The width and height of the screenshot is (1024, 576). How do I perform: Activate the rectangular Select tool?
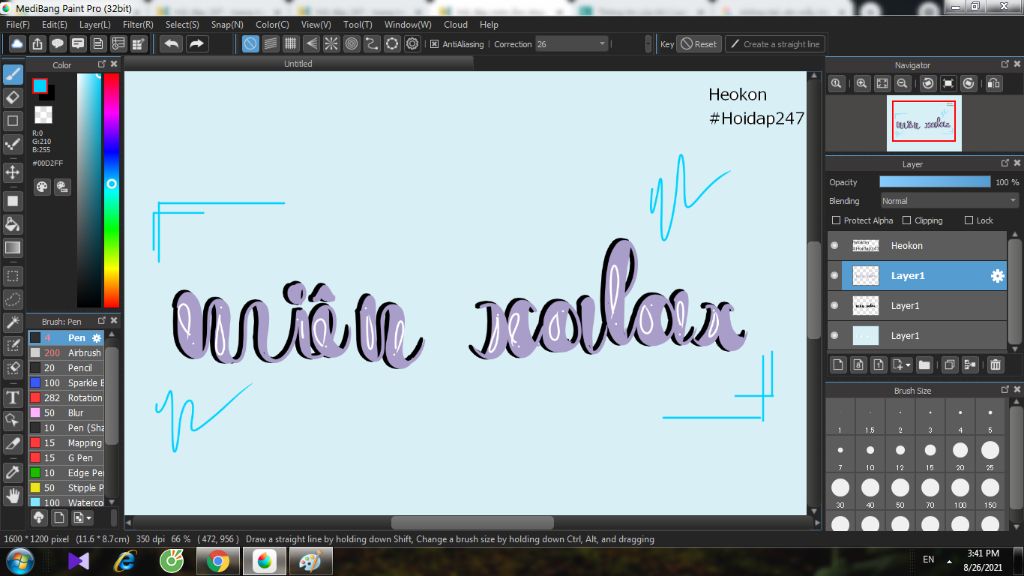click(x=13, y=276)
